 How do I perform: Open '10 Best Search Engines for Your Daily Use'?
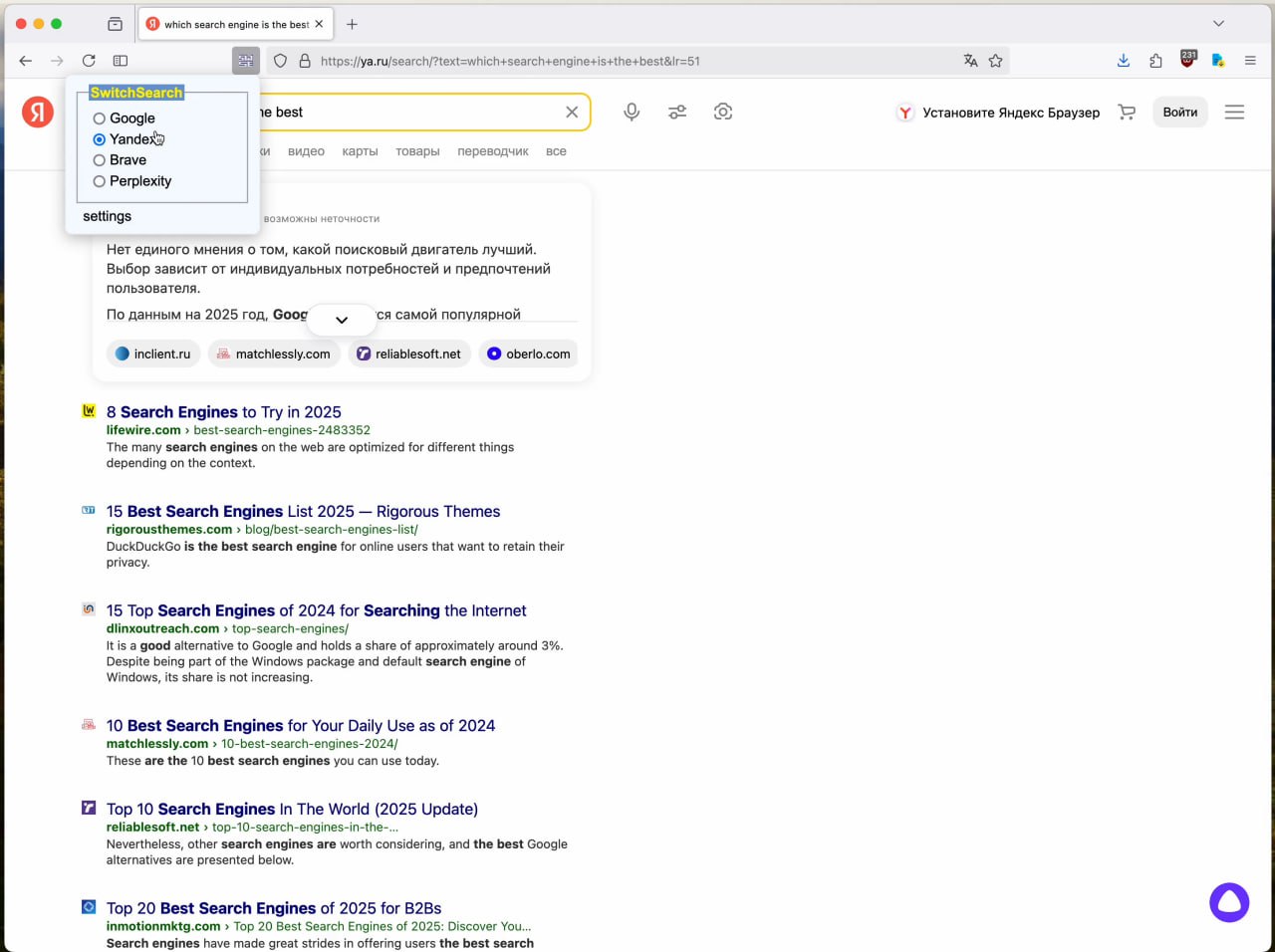point(301,725)
